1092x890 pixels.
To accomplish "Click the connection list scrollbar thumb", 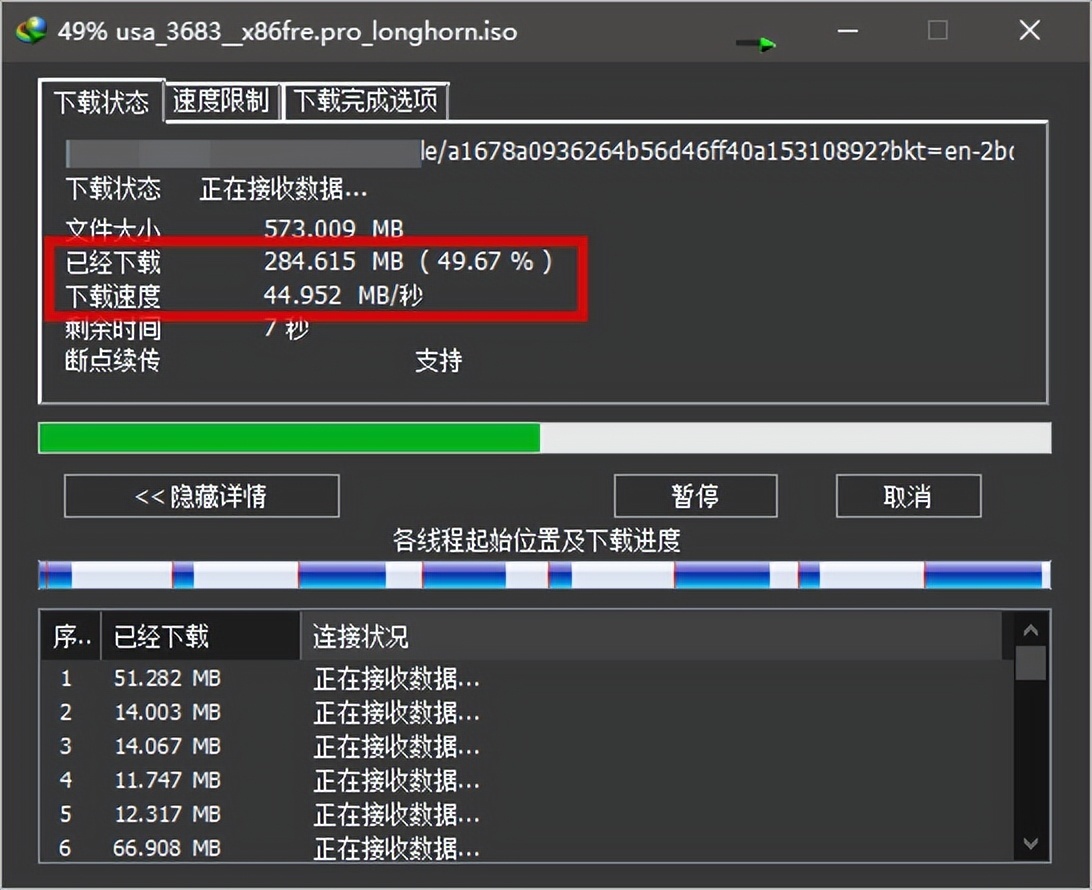I will (1030, 662).
